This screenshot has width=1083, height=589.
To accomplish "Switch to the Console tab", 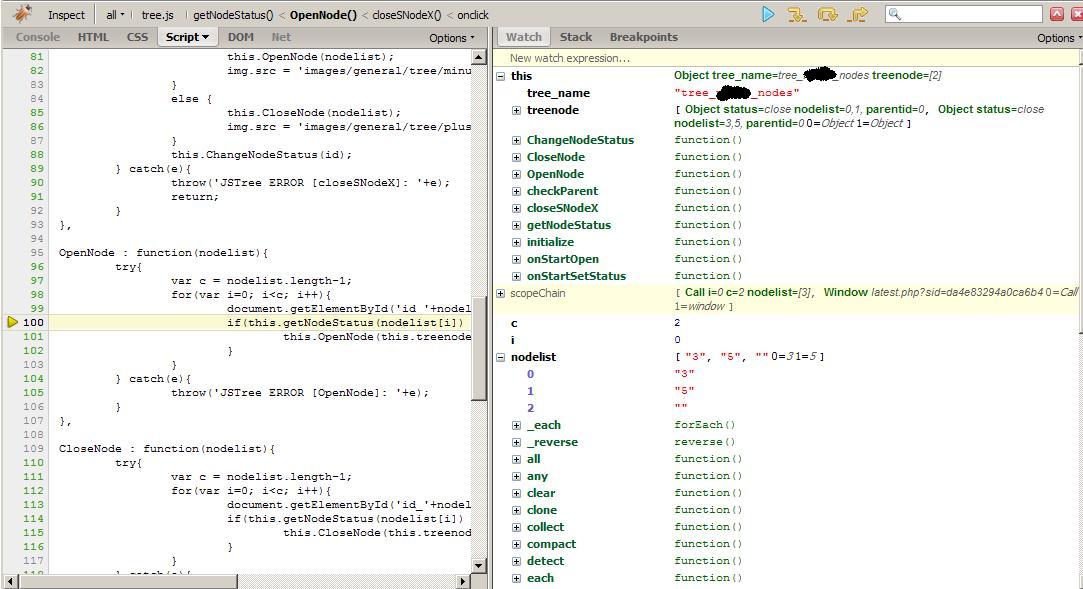I will pos(38,37).
